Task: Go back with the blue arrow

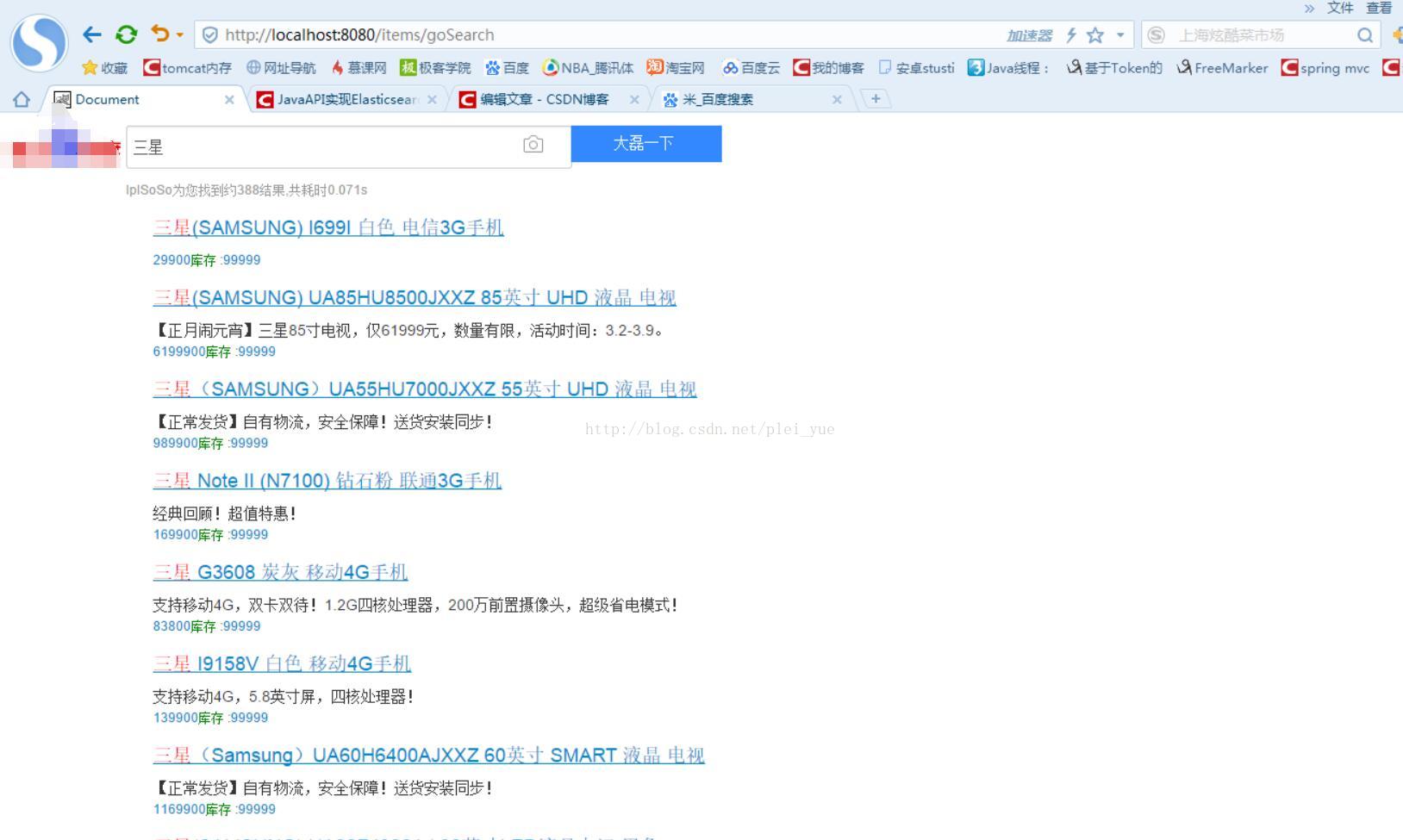Action: (x=92, y=34)
